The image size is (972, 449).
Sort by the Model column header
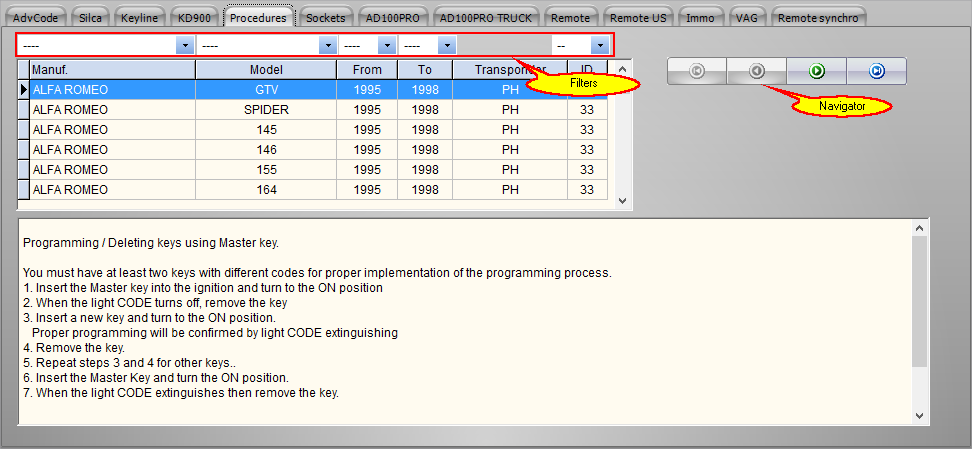(x=266, y=70)
